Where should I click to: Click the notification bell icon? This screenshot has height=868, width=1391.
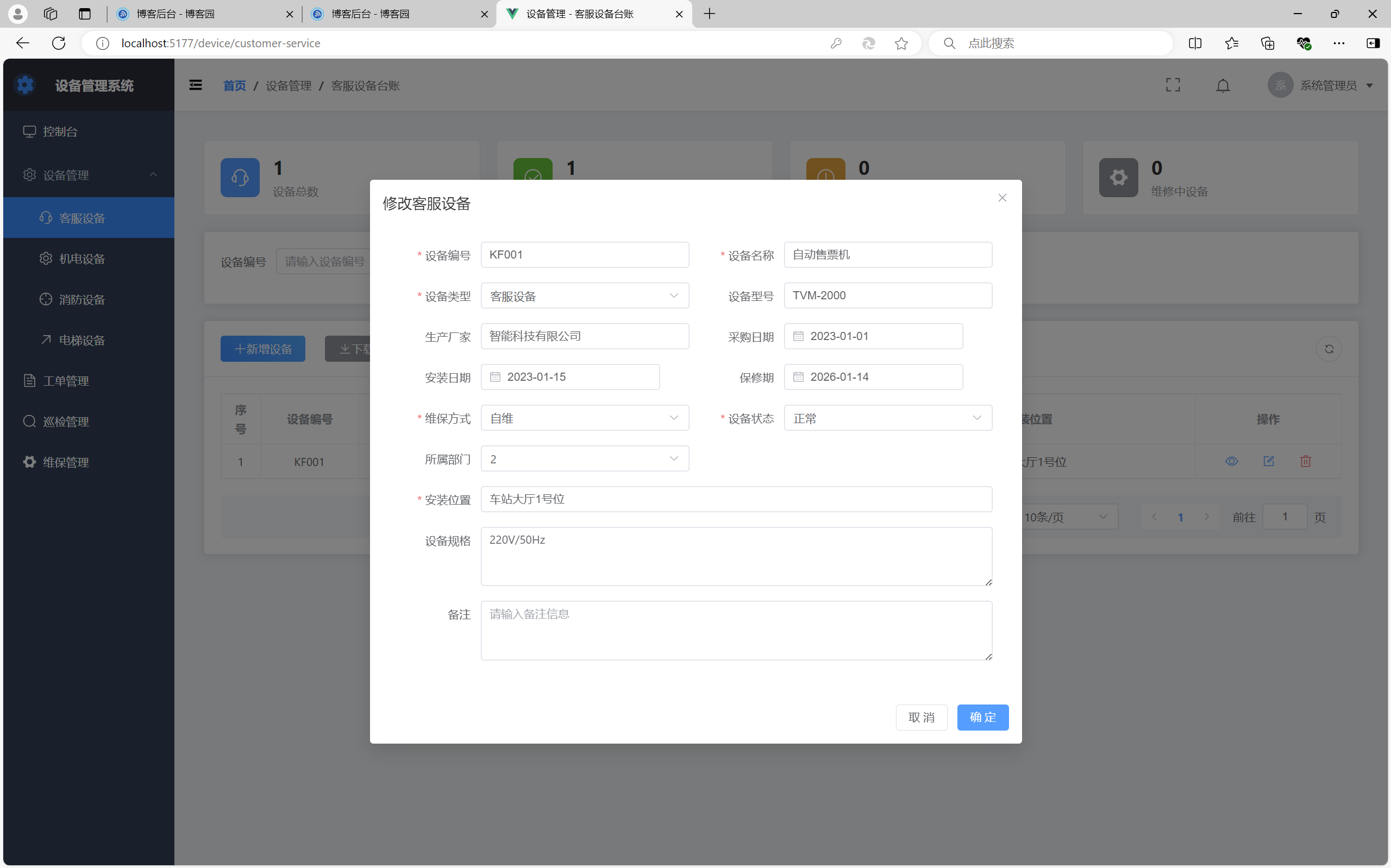1223,85
